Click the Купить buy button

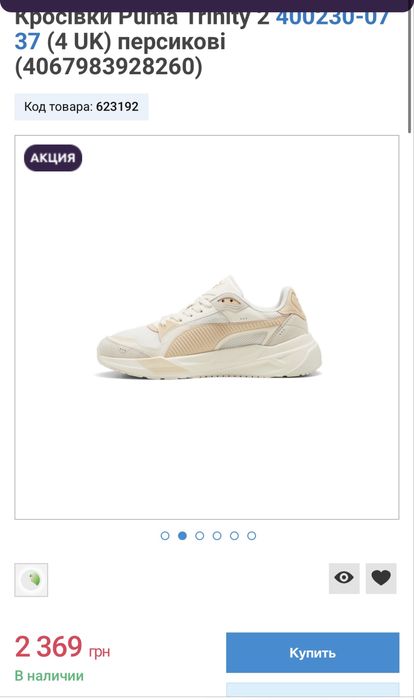312,652
